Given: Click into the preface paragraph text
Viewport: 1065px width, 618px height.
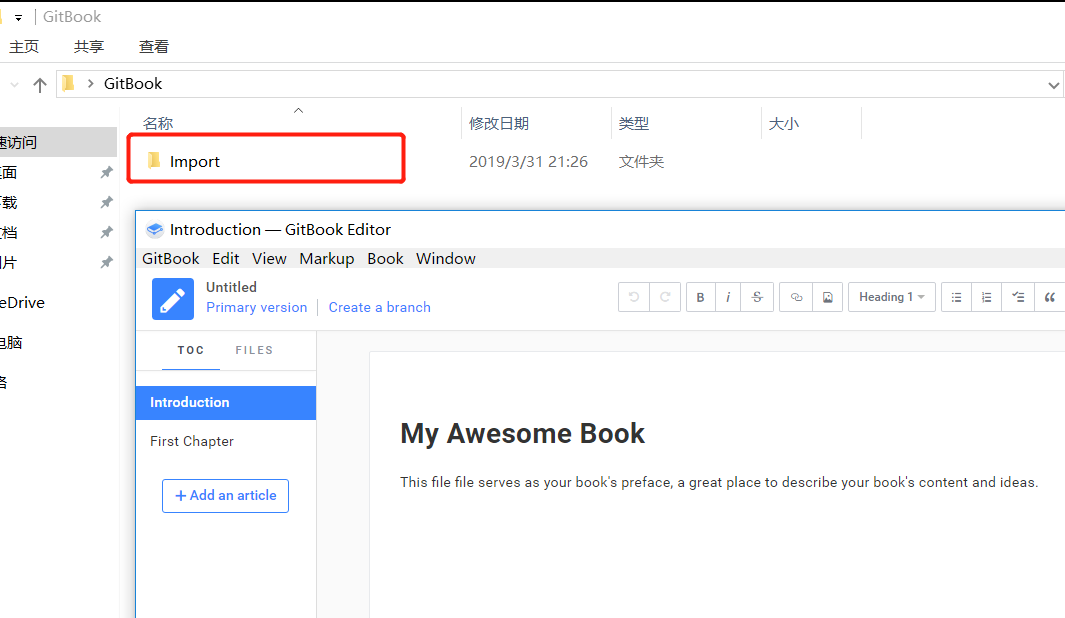Looking at the screenshot, I should click(x=719, y=483).
